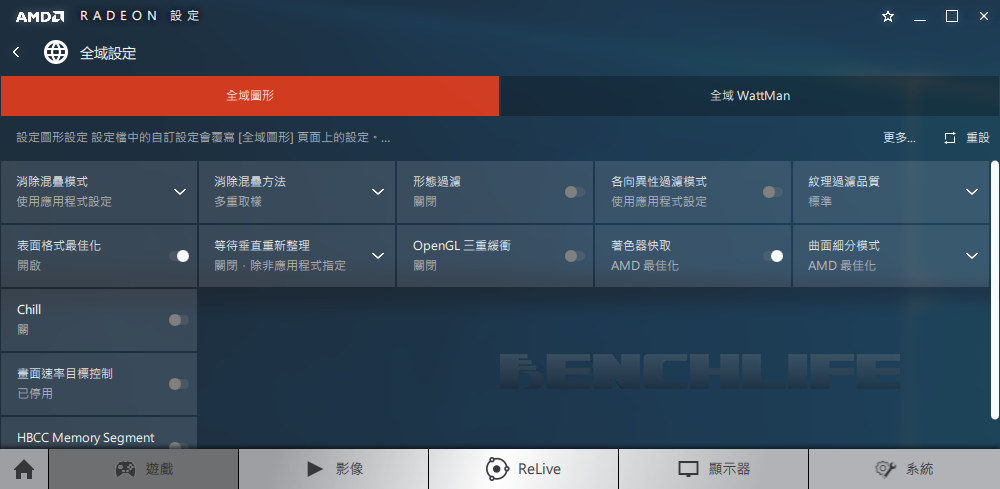Close the Radeon settings window
The image size is (1000, 489).
pos(983,17)
